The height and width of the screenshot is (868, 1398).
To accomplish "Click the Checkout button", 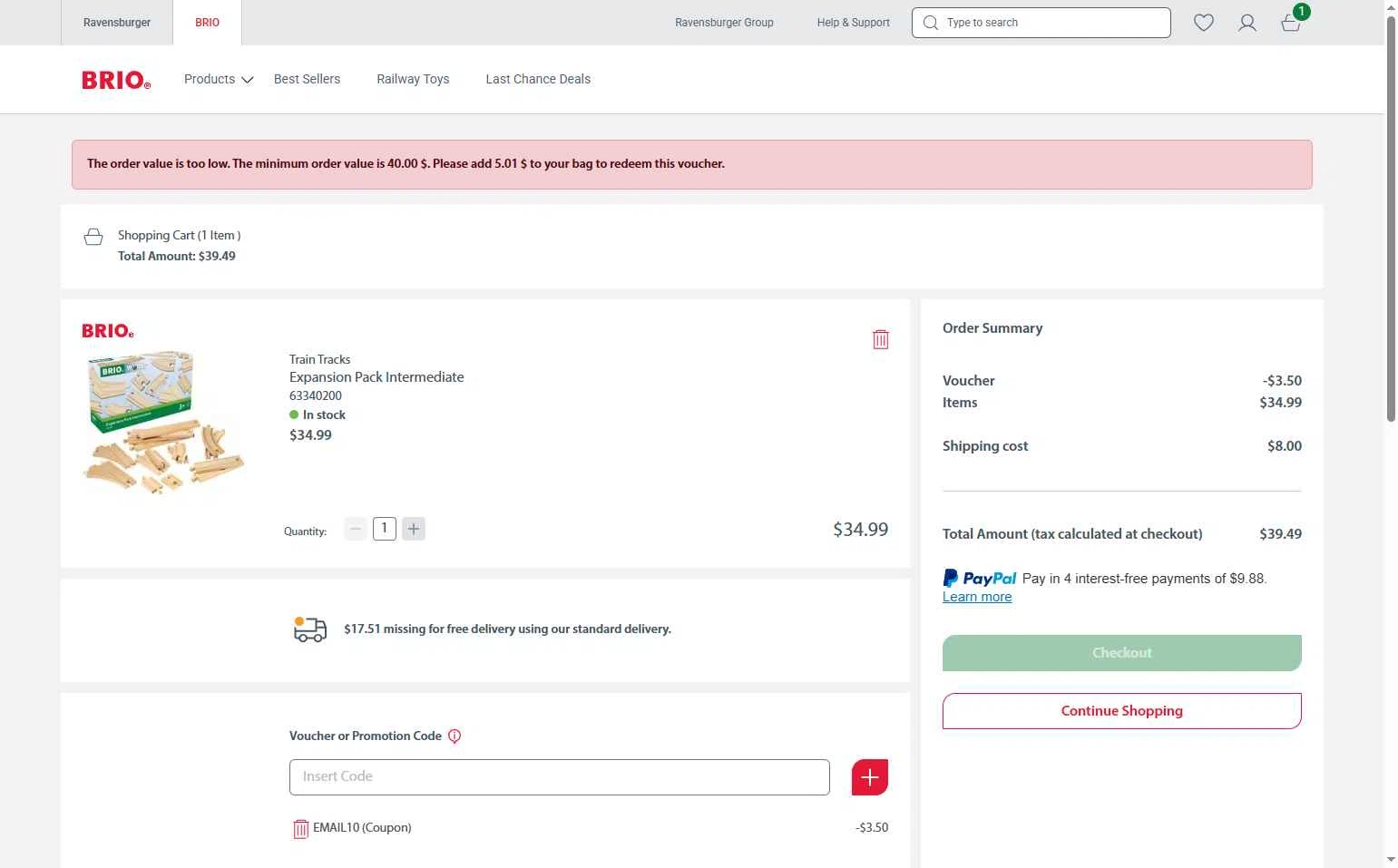I will coord(1121,653).
